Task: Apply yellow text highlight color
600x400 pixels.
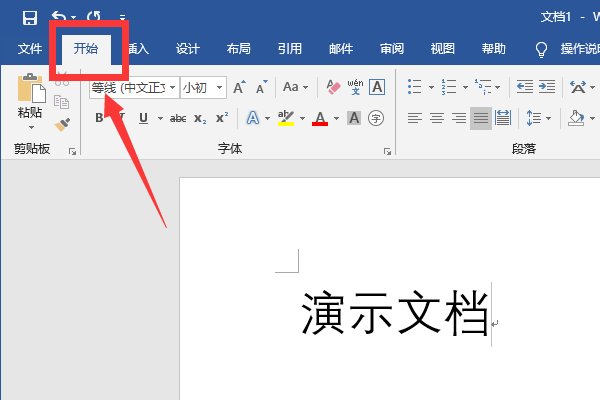Action: [286, 118]
